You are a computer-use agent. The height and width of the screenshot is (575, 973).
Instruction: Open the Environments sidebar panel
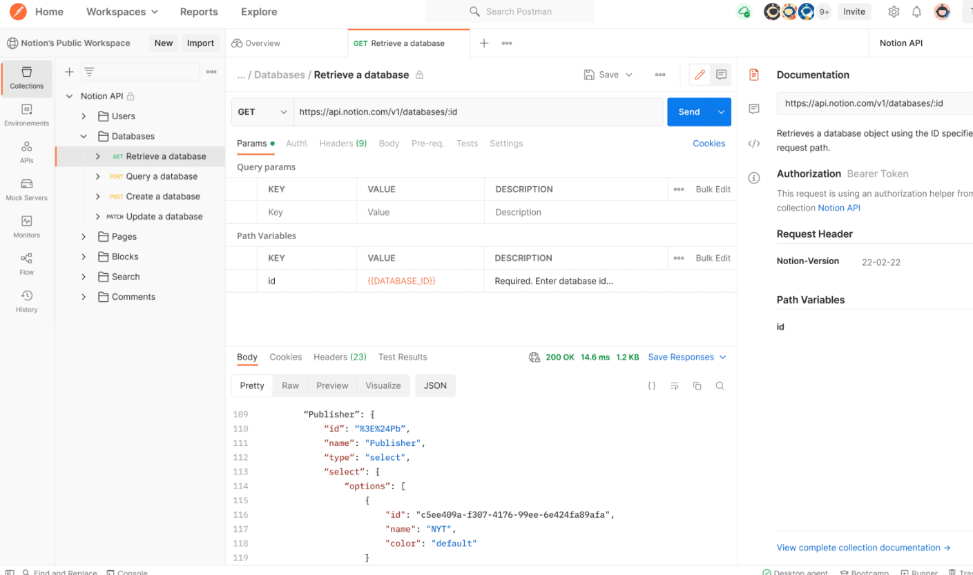[x=27, y=115]
